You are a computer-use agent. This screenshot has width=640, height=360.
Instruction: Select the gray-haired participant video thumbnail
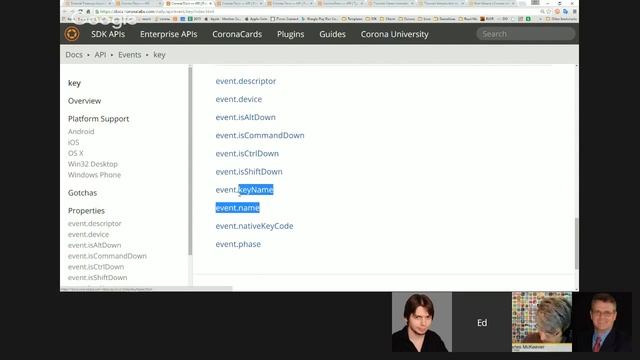tap(542, 322)
